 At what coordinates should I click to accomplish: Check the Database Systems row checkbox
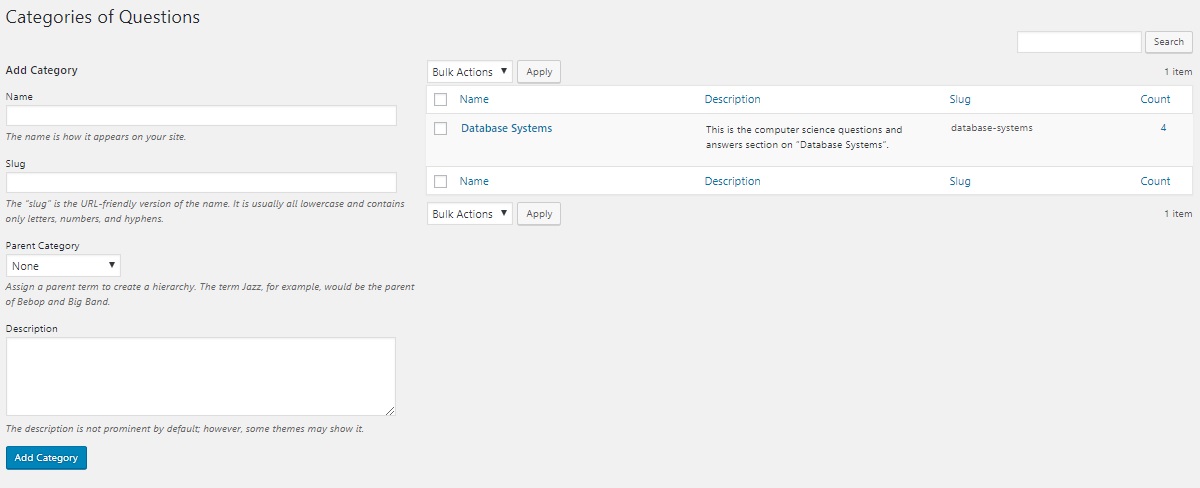tap(440, 129)
